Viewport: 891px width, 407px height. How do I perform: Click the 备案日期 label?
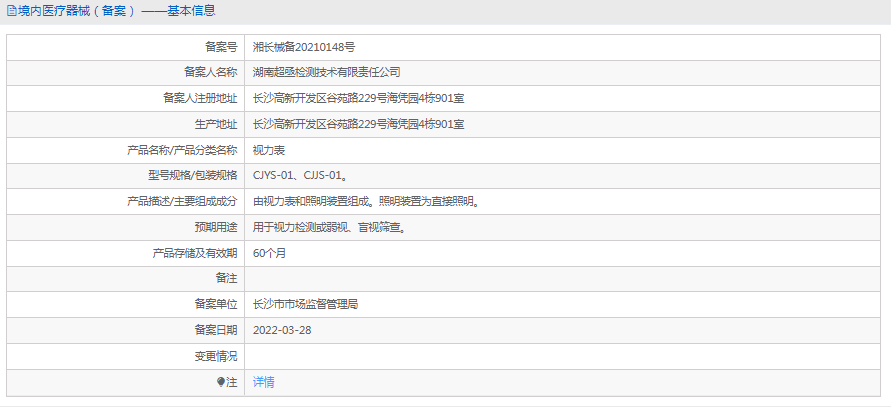pyautogui.click(x=216, y=331)
